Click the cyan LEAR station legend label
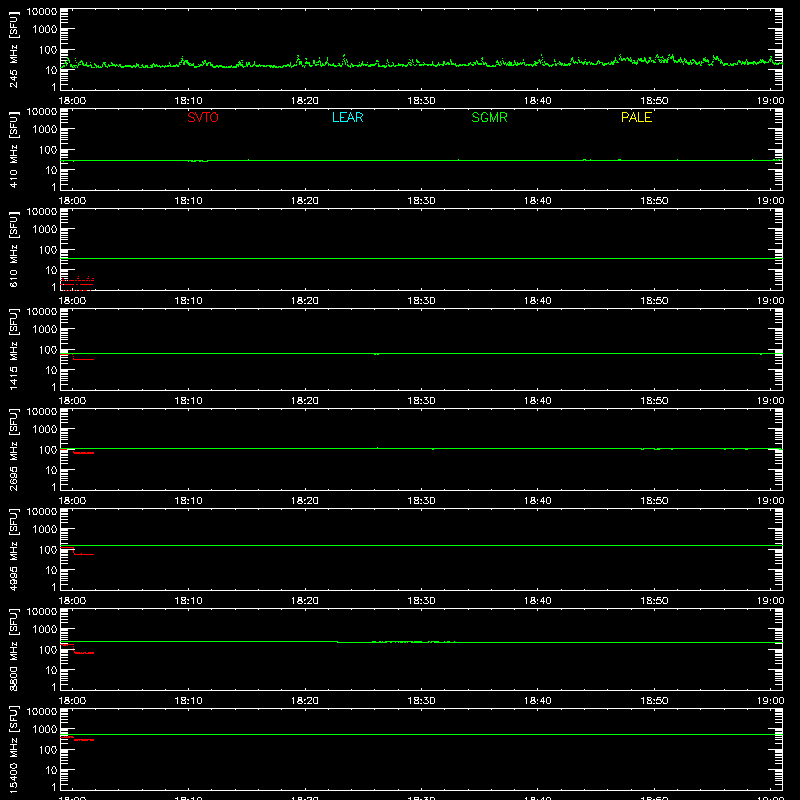 point(347,117)
